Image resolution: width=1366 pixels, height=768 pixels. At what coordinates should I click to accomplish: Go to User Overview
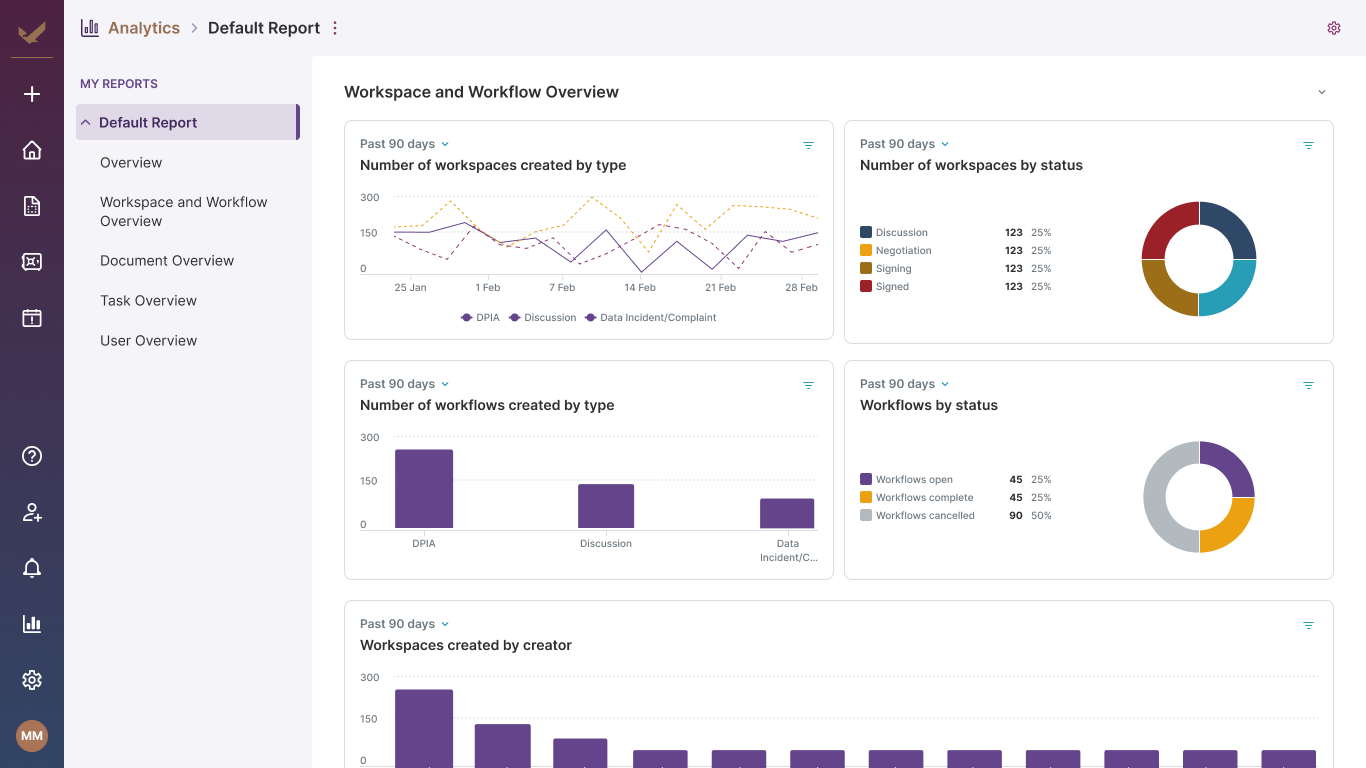tap(148, 340)
